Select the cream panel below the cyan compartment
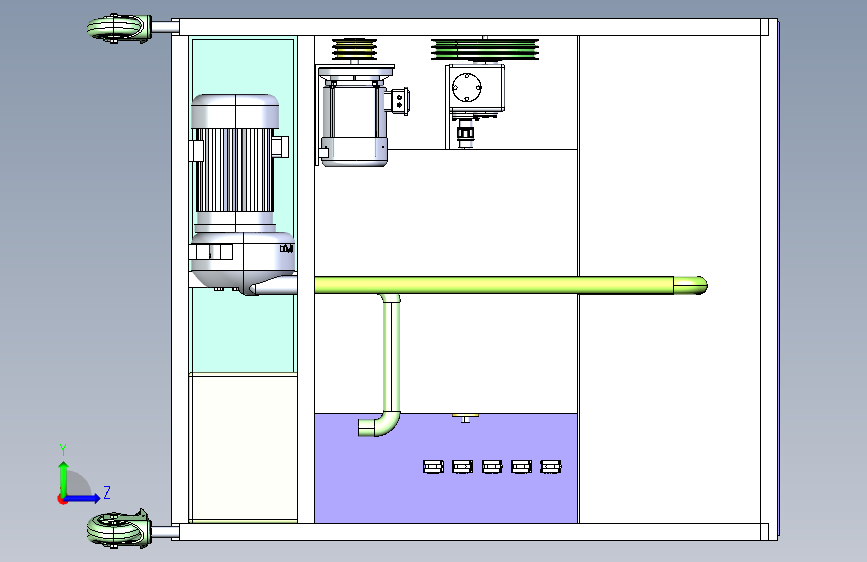Screen dimensions: 867x562 pyautogui.click(x=243, y=447)
